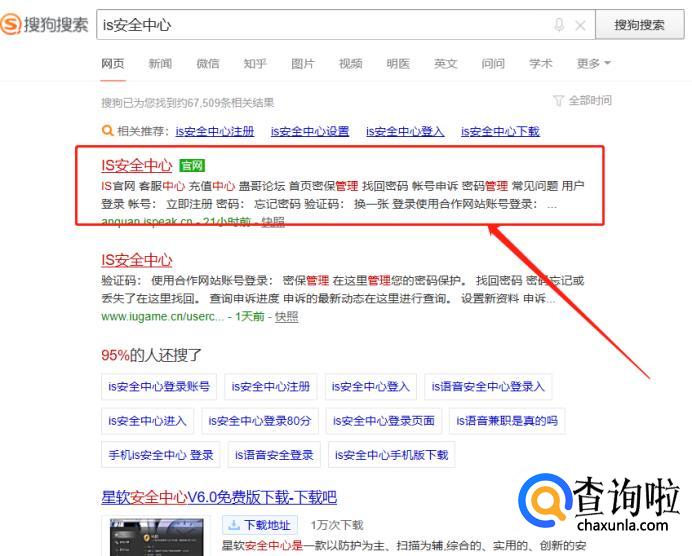Click suggestion is语音安全登录
Image resolution: width=692 pixels, height=556 pixels.
274,455
